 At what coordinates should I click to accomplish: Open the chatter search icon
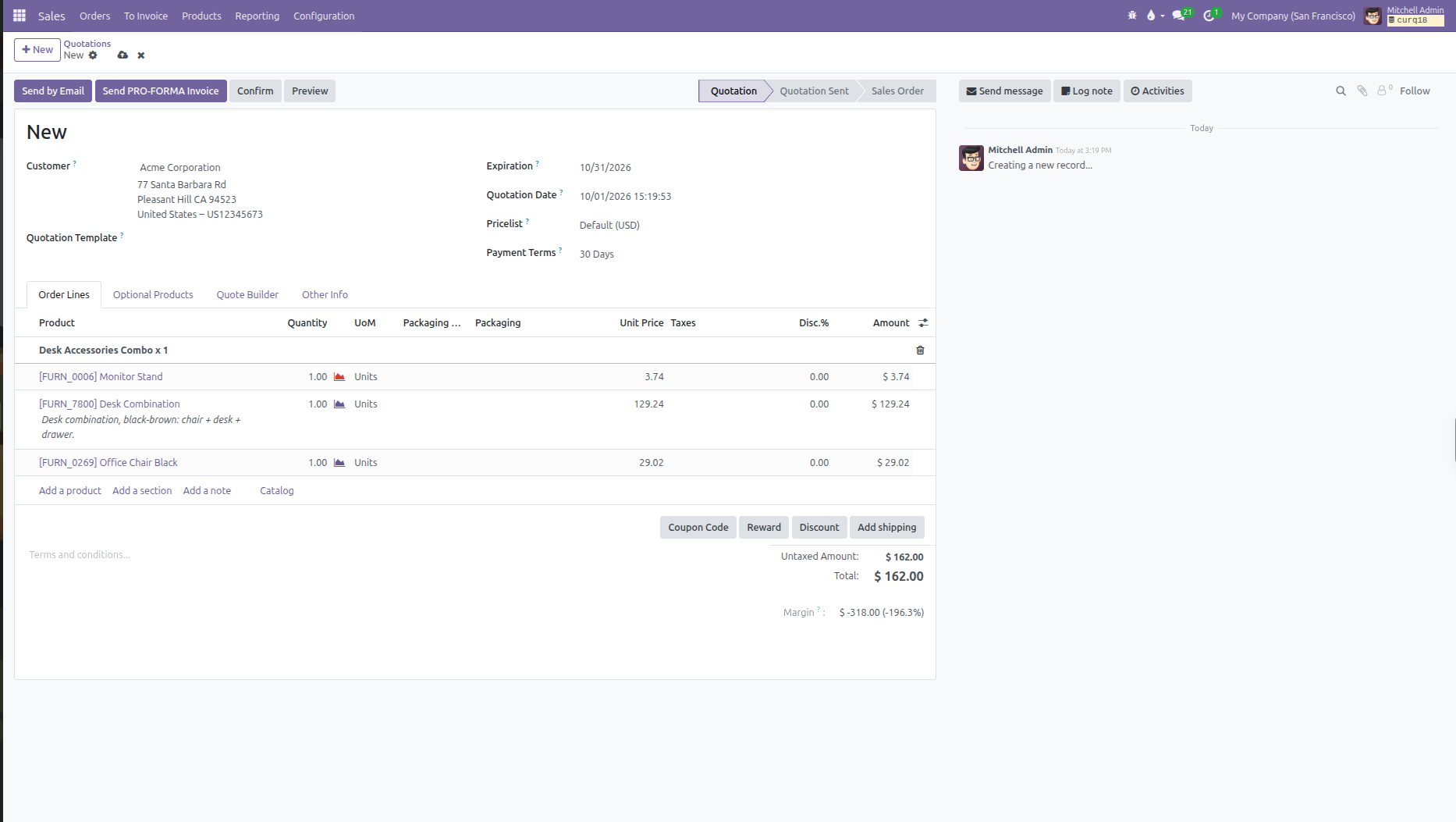[1341, 91]
